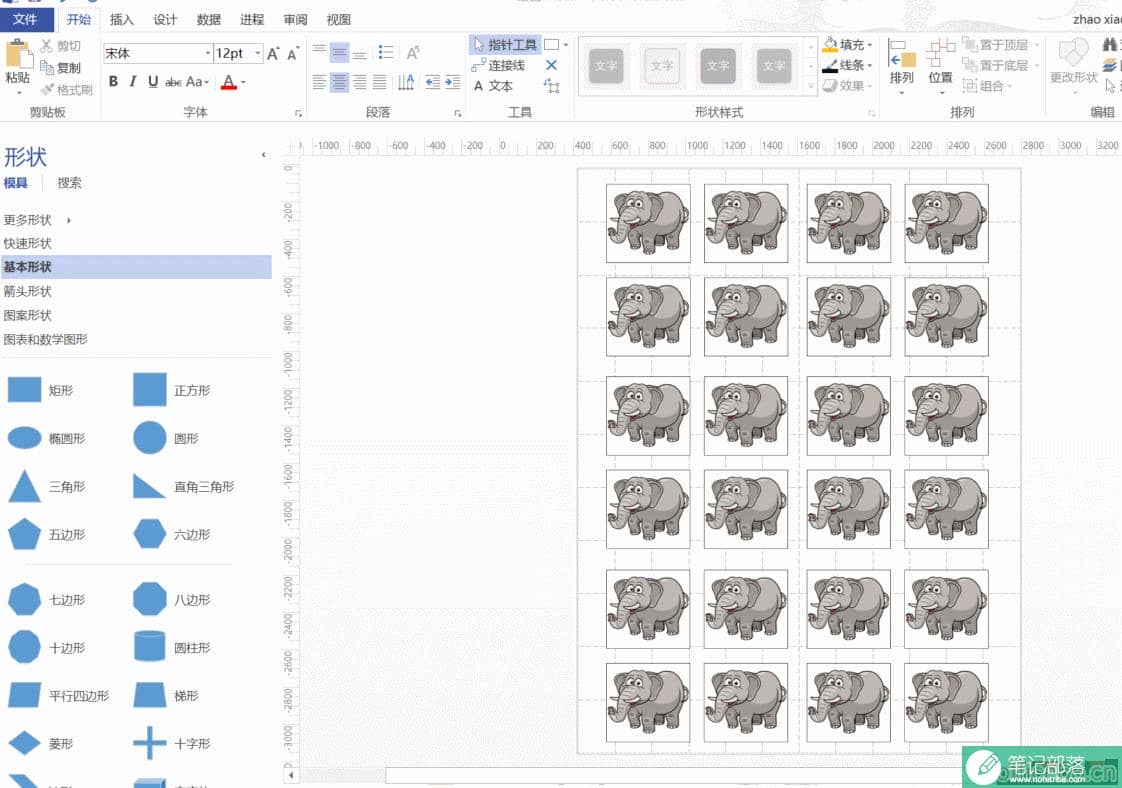Select the Format Painter (格式刷) tool

(x=67, y=89)
